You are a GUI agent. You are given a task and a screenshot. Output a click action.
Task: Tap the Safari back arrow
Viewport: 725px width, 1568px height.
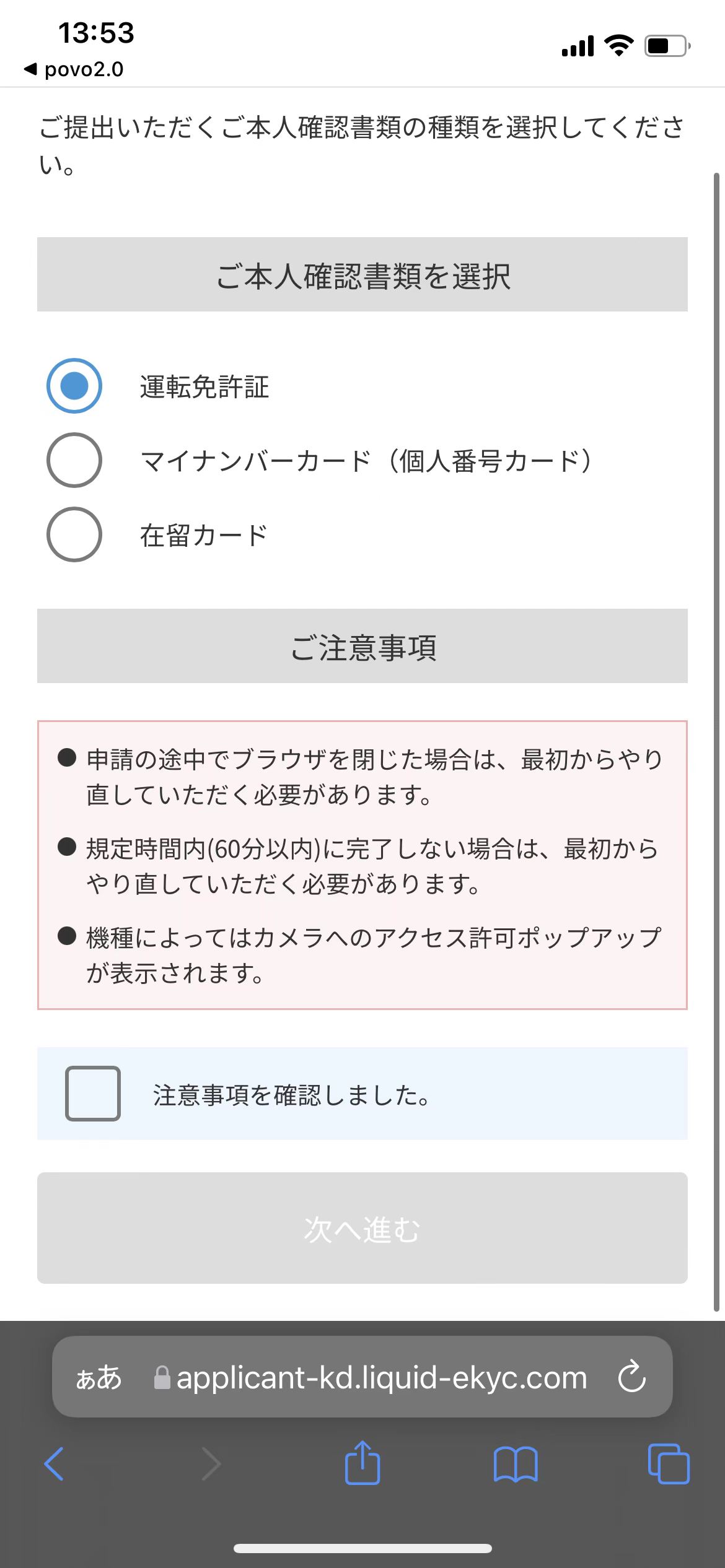[55, 1464]
